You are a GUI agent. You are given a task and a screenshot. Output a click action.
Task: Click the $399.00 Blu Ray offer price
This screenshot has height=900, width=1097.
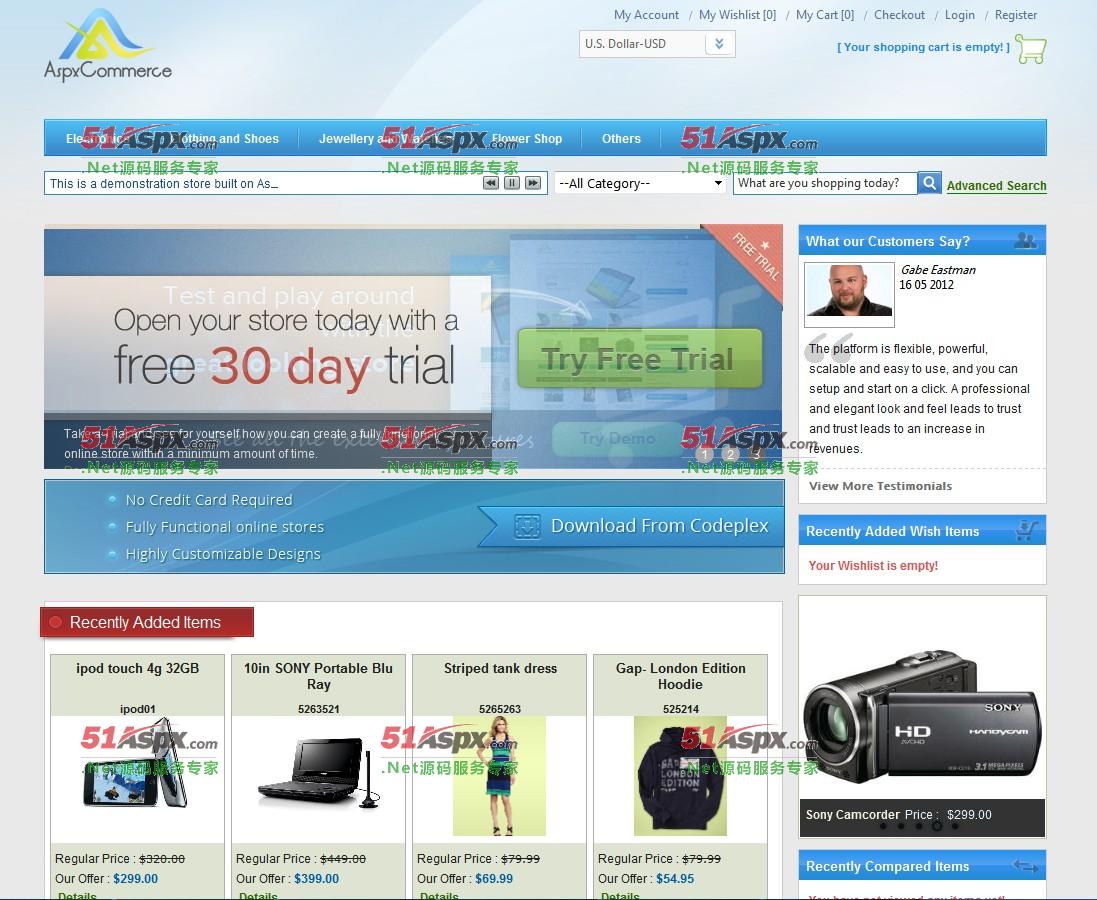316,878
